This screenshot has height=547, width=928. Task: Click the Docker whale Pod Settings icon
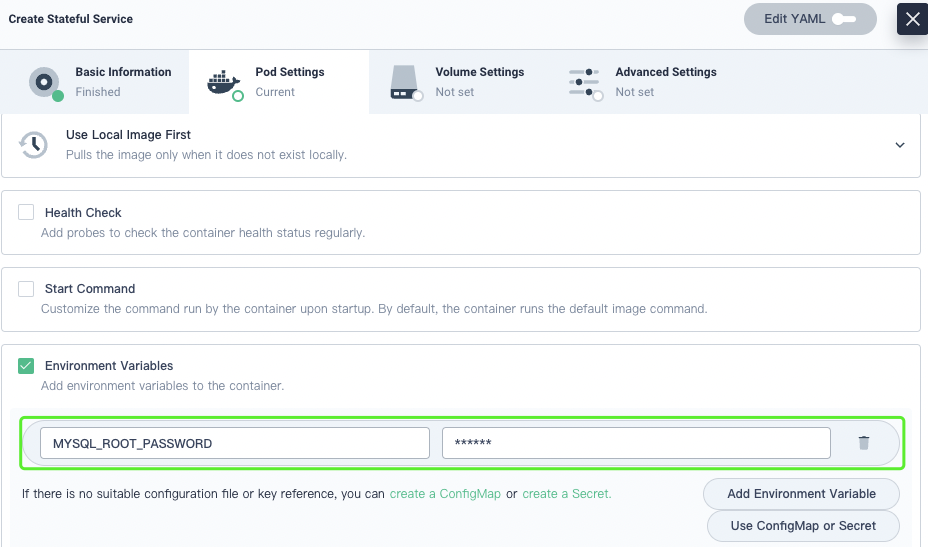coord(224,82)
